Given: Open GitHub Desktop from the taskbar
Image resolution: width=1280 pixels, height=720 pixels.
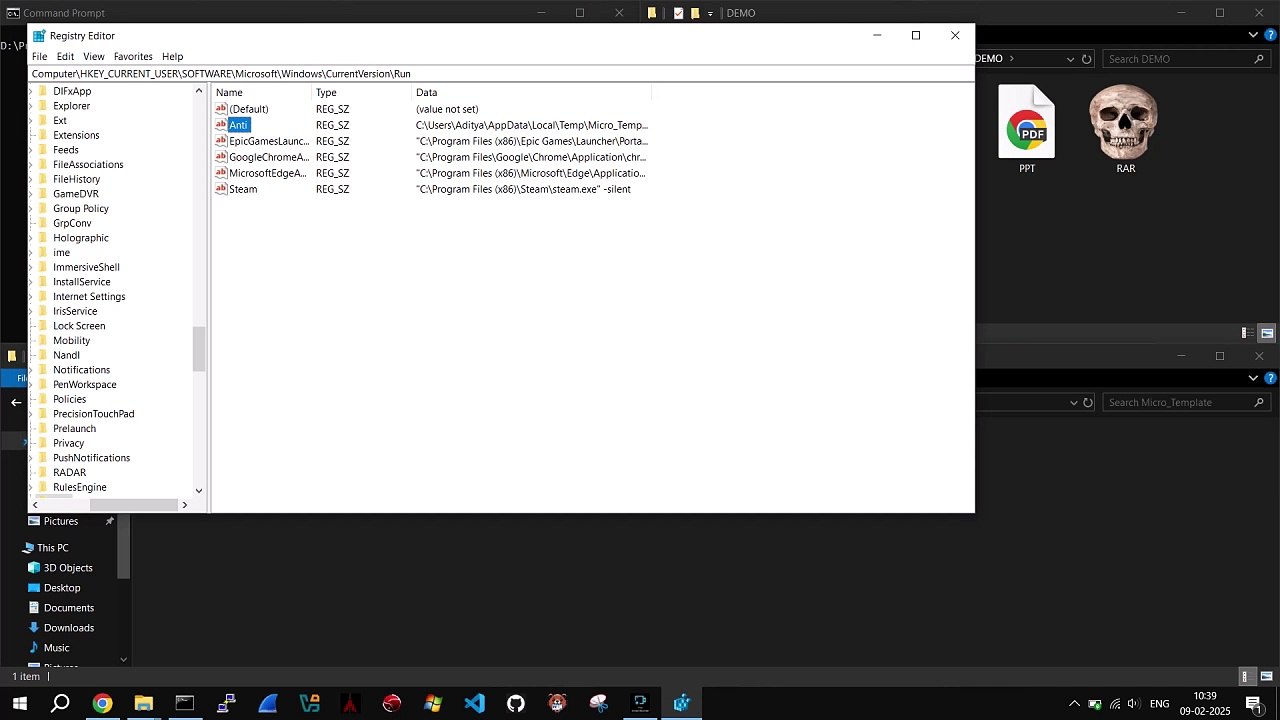Looking at the screenshot, I should pos(516,704).
